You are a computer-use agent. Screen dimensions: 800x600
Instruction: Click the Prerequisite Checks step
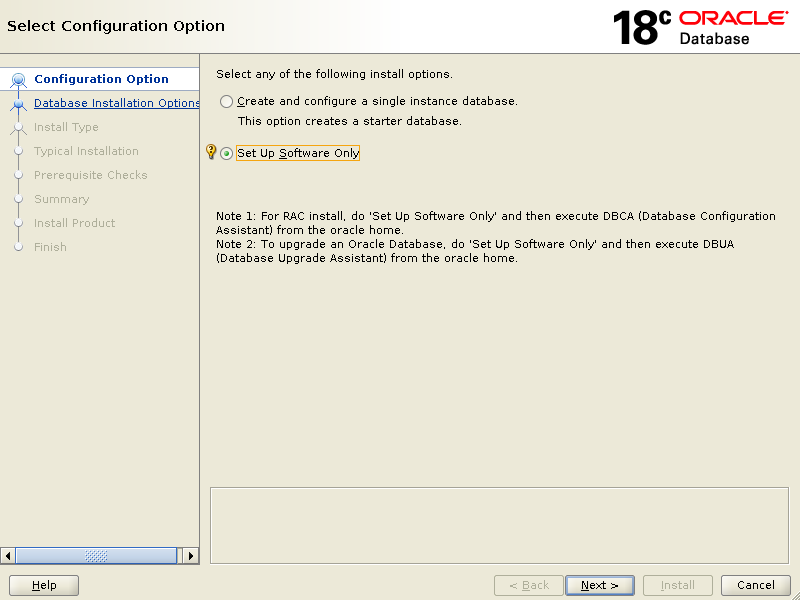tap(91, 175)
